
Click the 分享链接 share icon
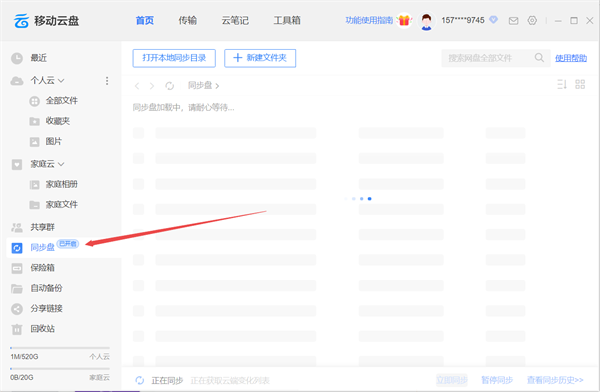click(17, 309)
